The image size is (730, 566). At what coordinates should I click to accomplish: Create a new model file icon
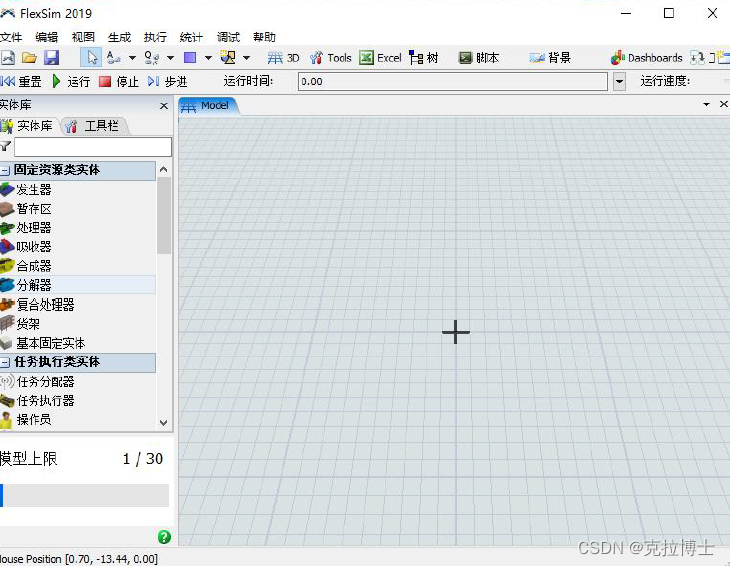click(x=7, y=58)
